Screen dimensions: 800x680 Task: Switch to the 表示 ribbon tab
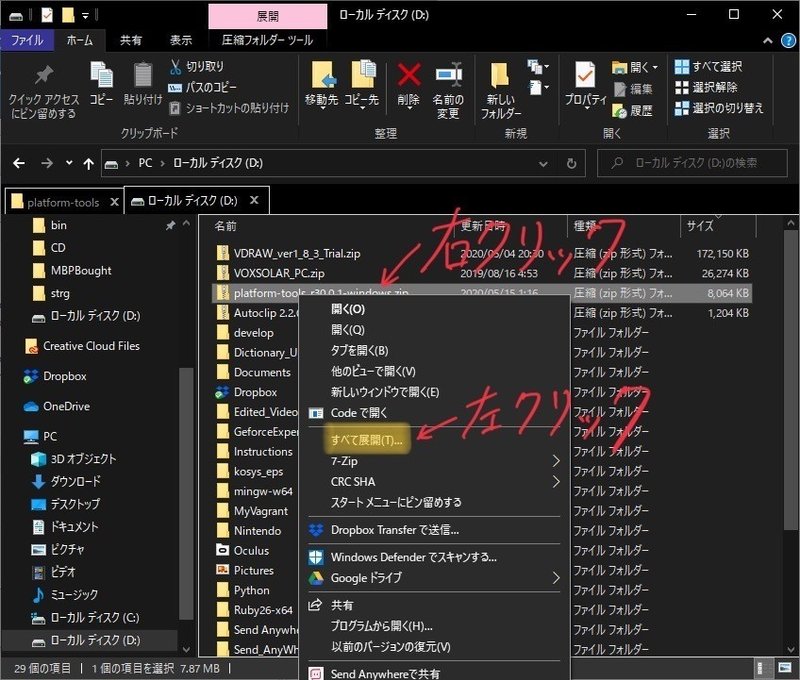181,40
